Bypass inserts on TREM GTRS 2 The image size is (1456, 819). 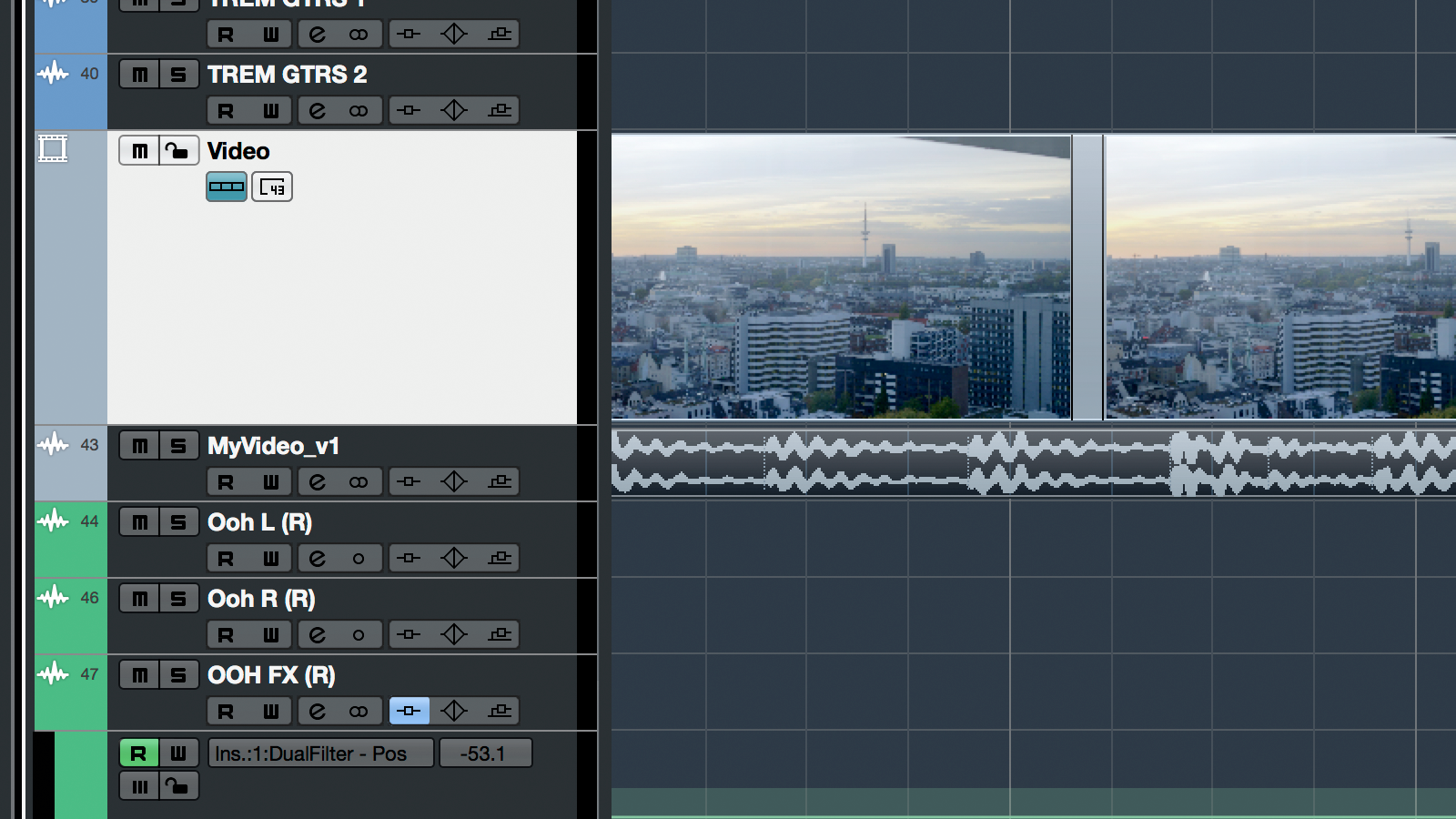[409, 111]
